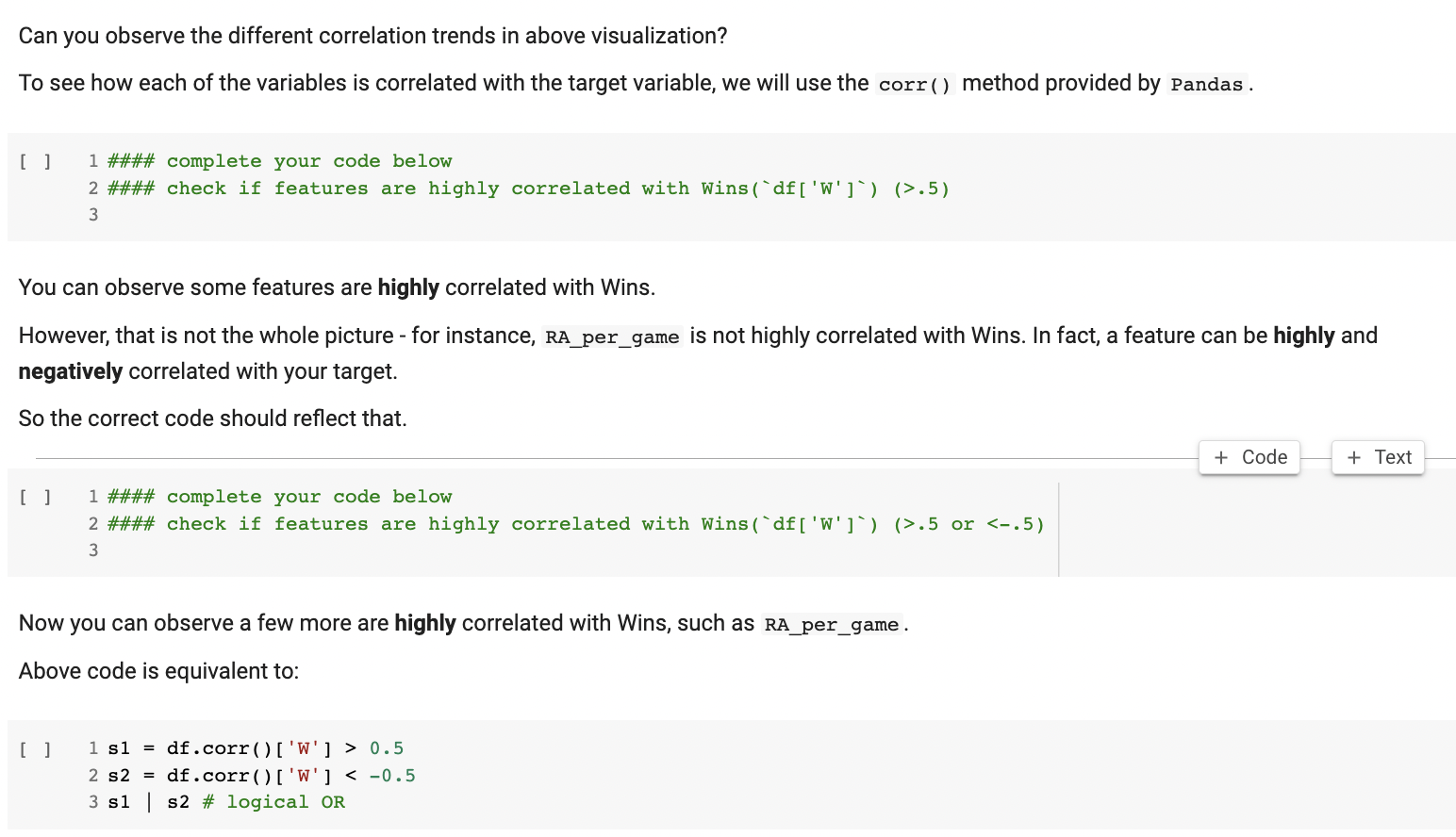The width and height of the screenshot is (1456, 837).
Task: Click the execution brackets of the middle cell
Action: [35, 496]
